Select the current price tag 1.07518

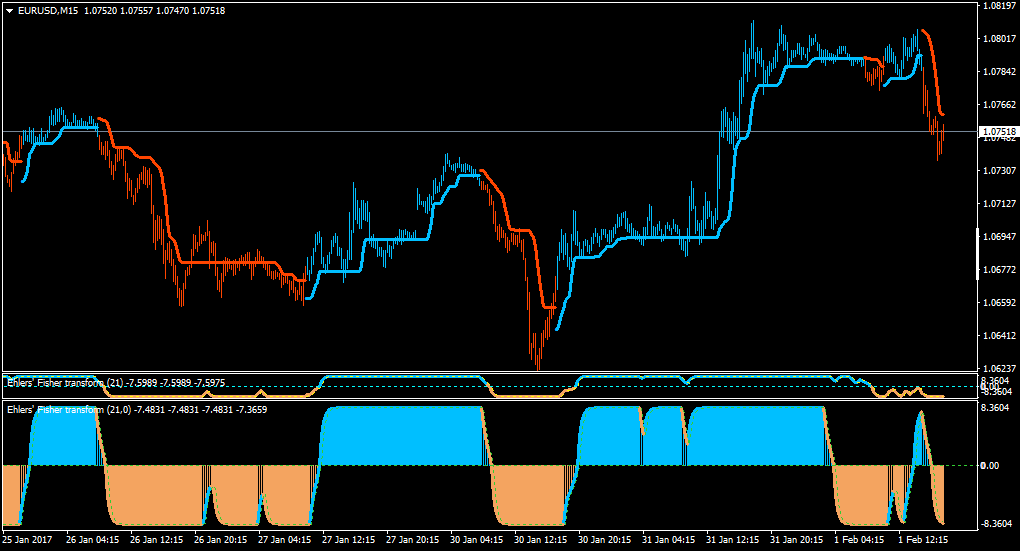[999, 131]
